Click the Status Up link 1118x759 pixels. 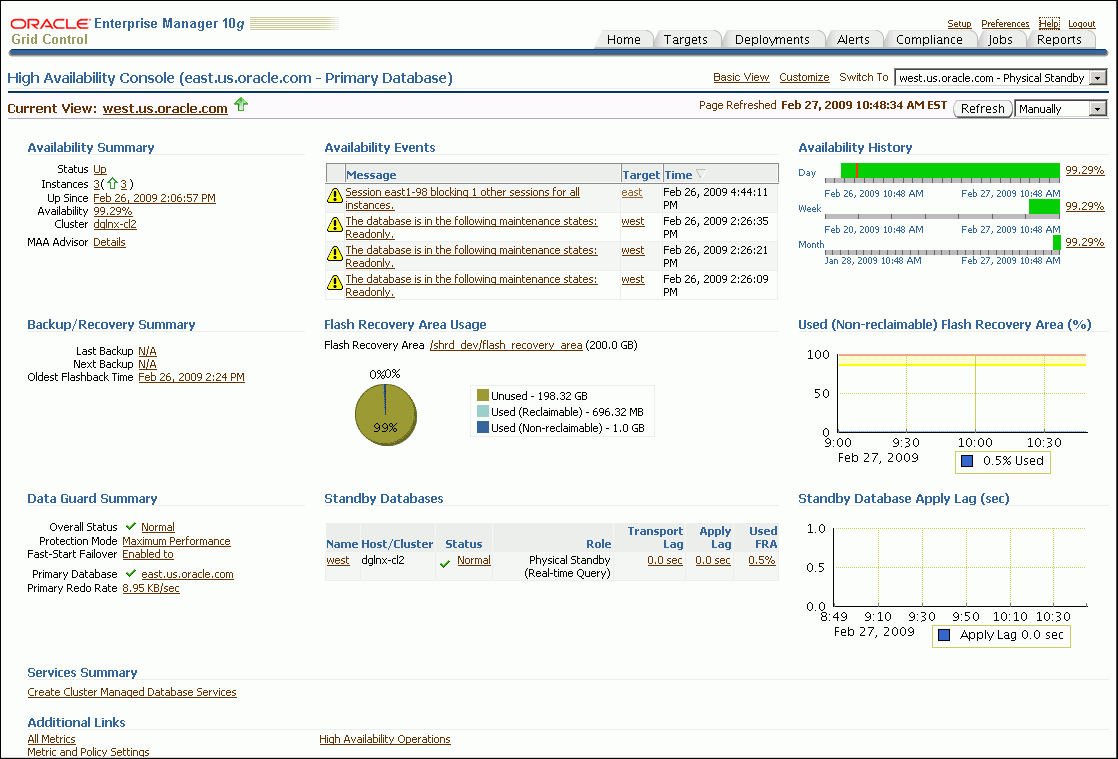click(100, 169)
